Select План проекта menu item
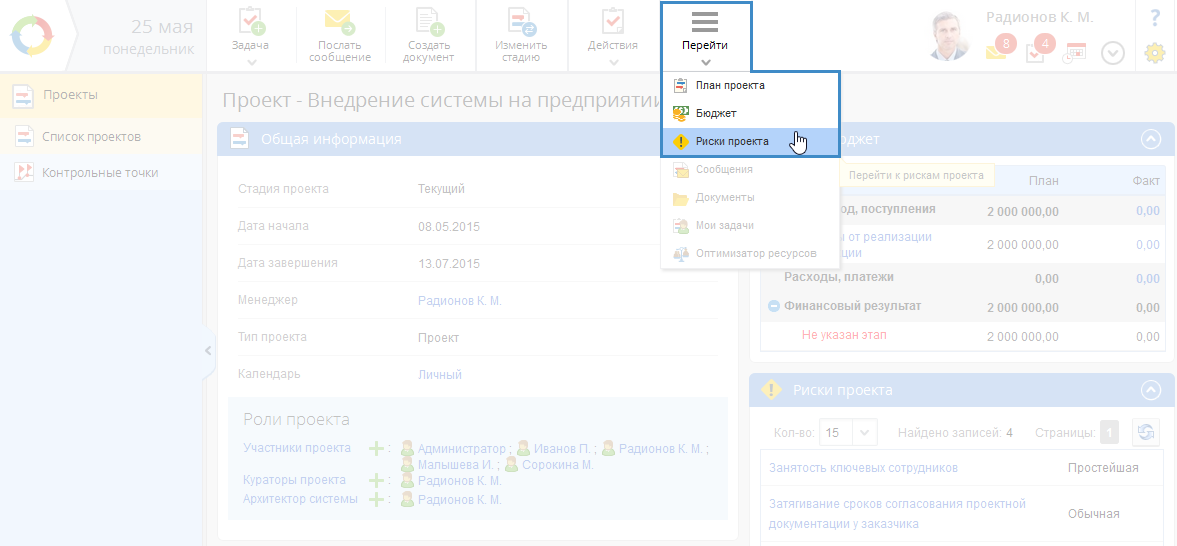 [730, 86]
